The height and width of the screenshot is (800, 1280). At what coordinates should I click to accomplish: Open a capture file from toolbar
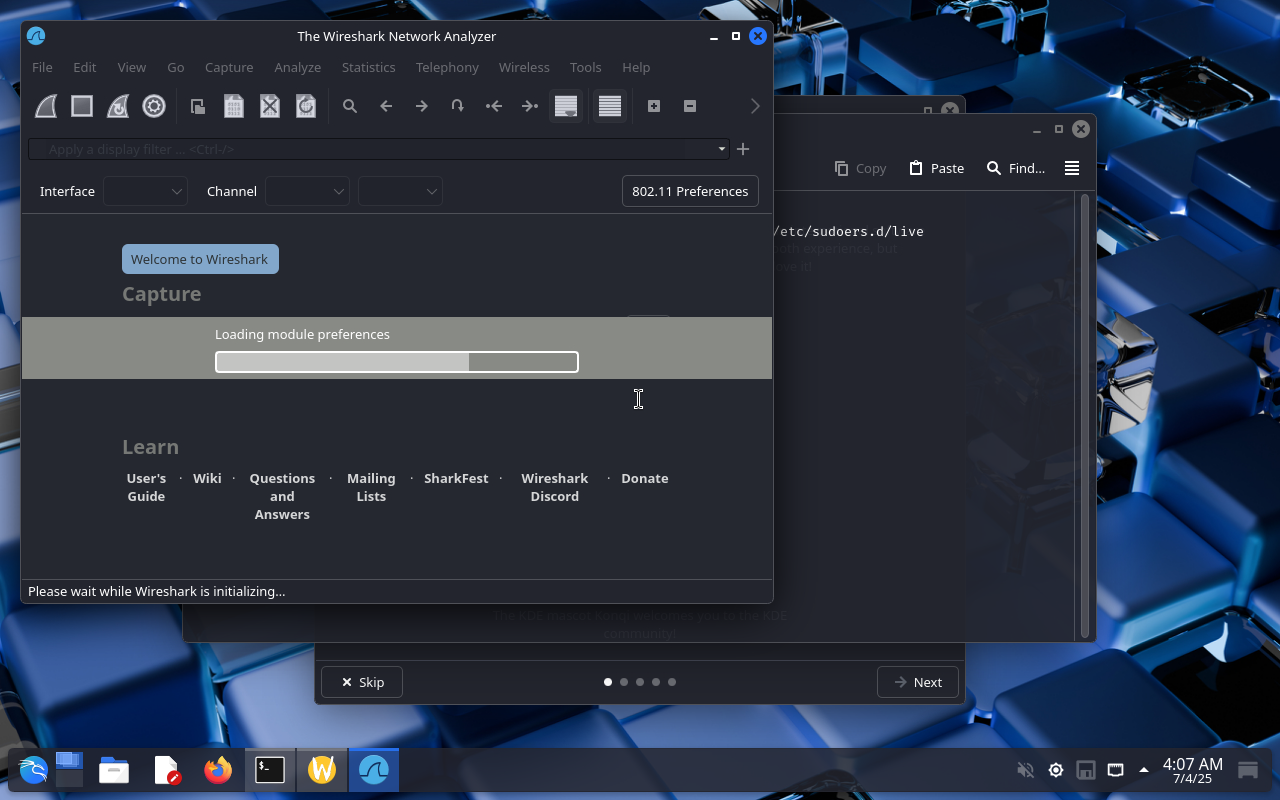pyautogui.click(x=198, y=106)
